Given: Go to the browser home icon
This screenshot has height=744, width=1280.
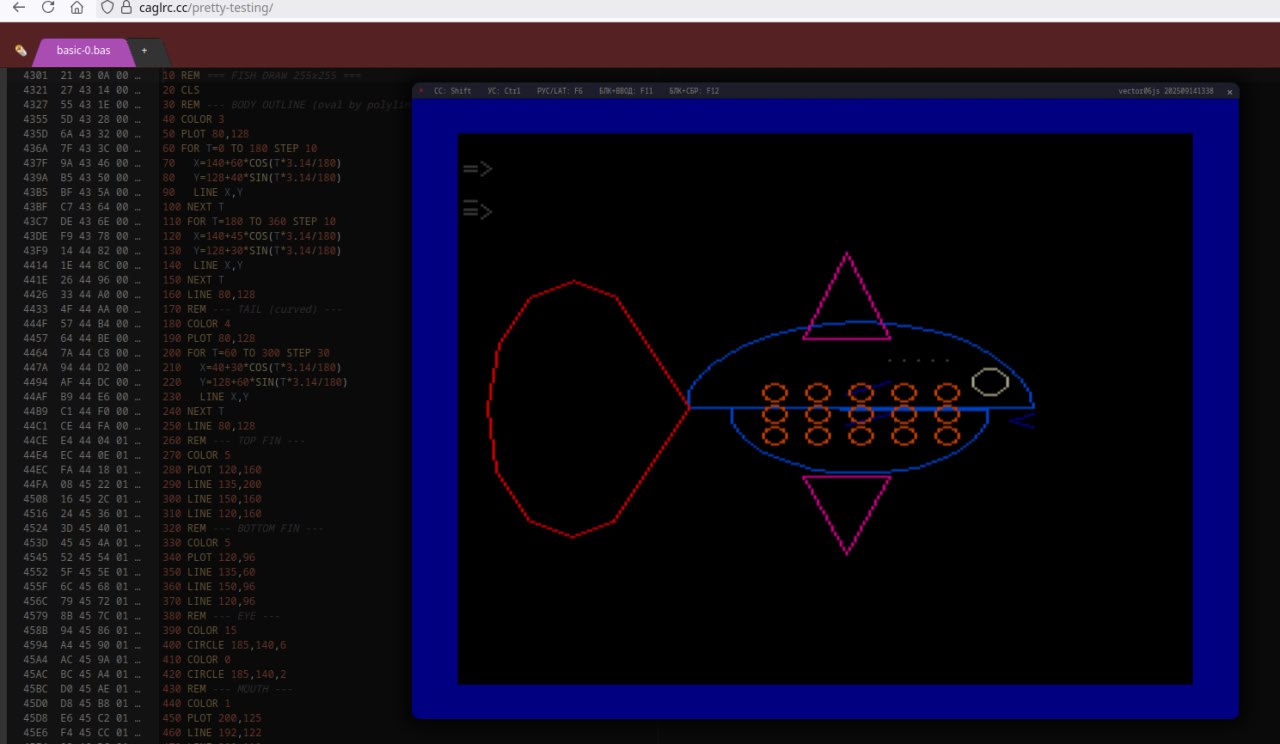Looking at the screenshot, I should pyautogui.click(x=77, y=8).
